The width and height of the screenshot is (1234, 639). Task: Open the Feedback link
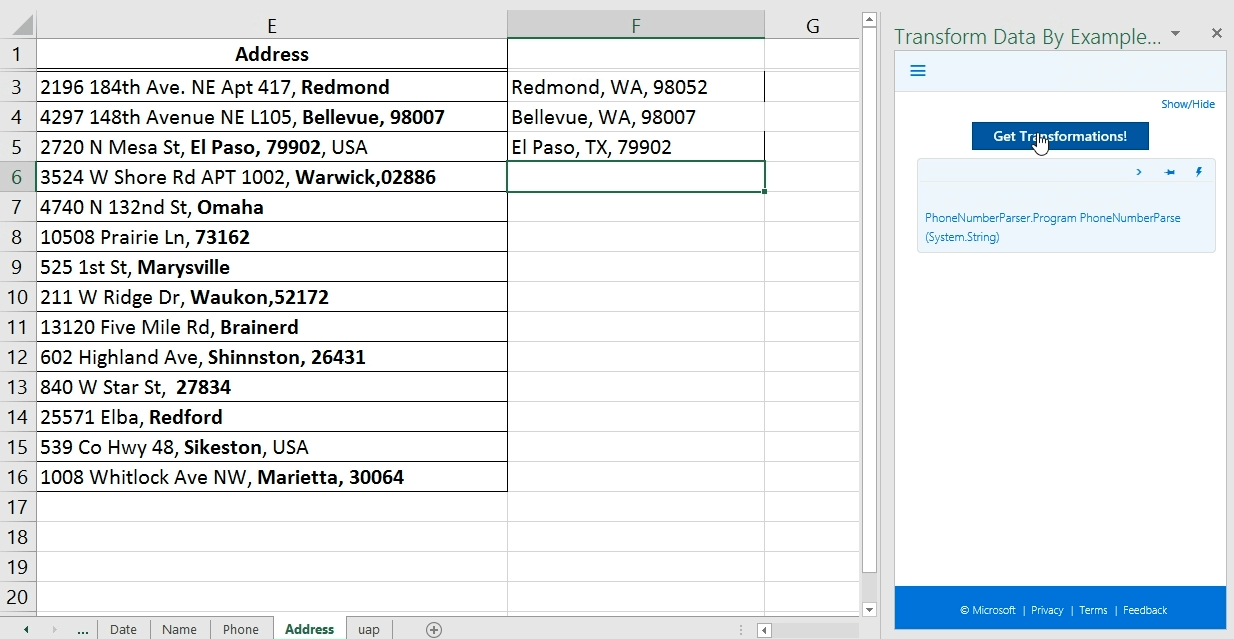1145,610
